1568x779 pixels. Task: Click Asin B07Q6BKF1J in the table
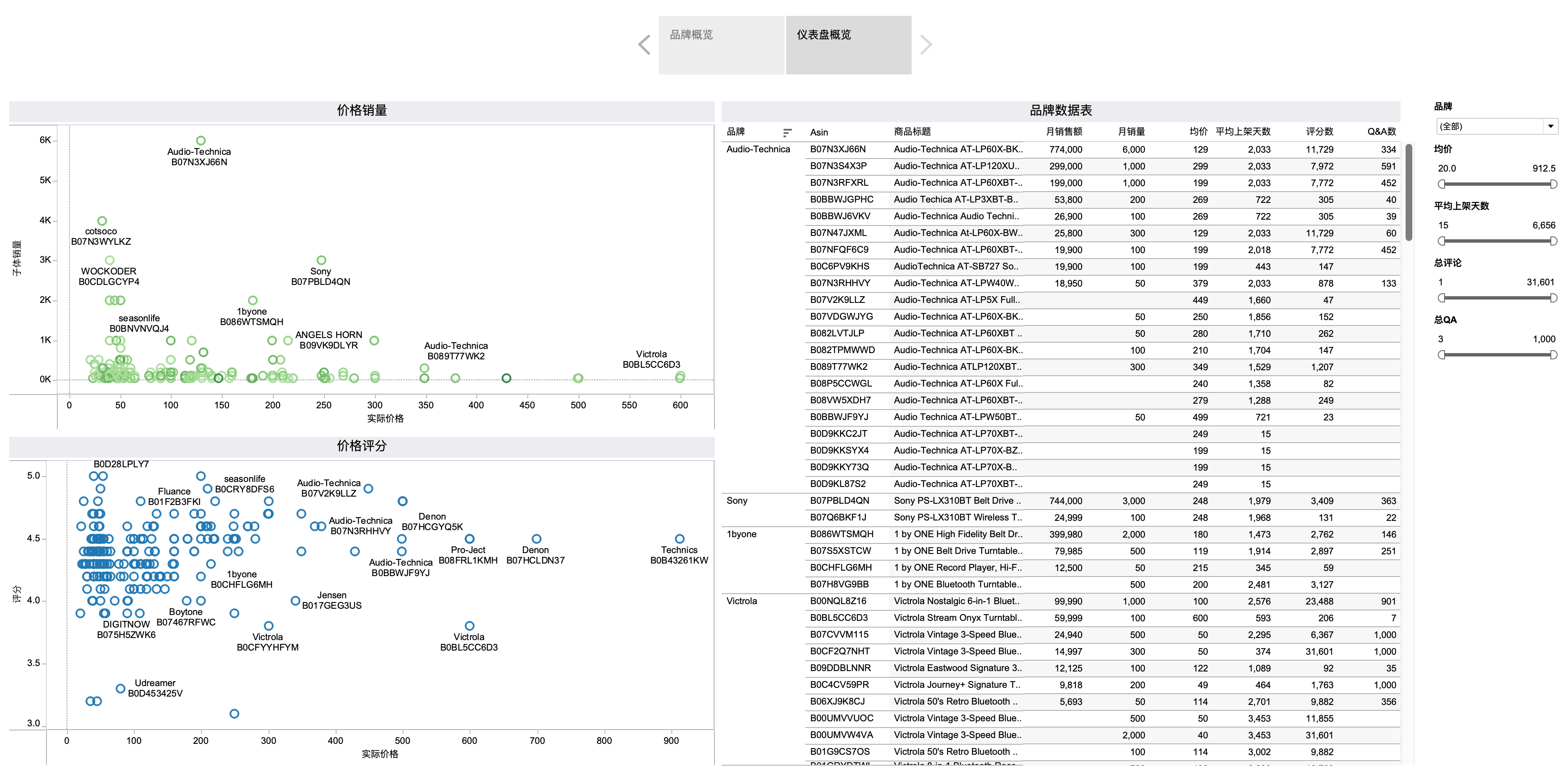(838, 518)
